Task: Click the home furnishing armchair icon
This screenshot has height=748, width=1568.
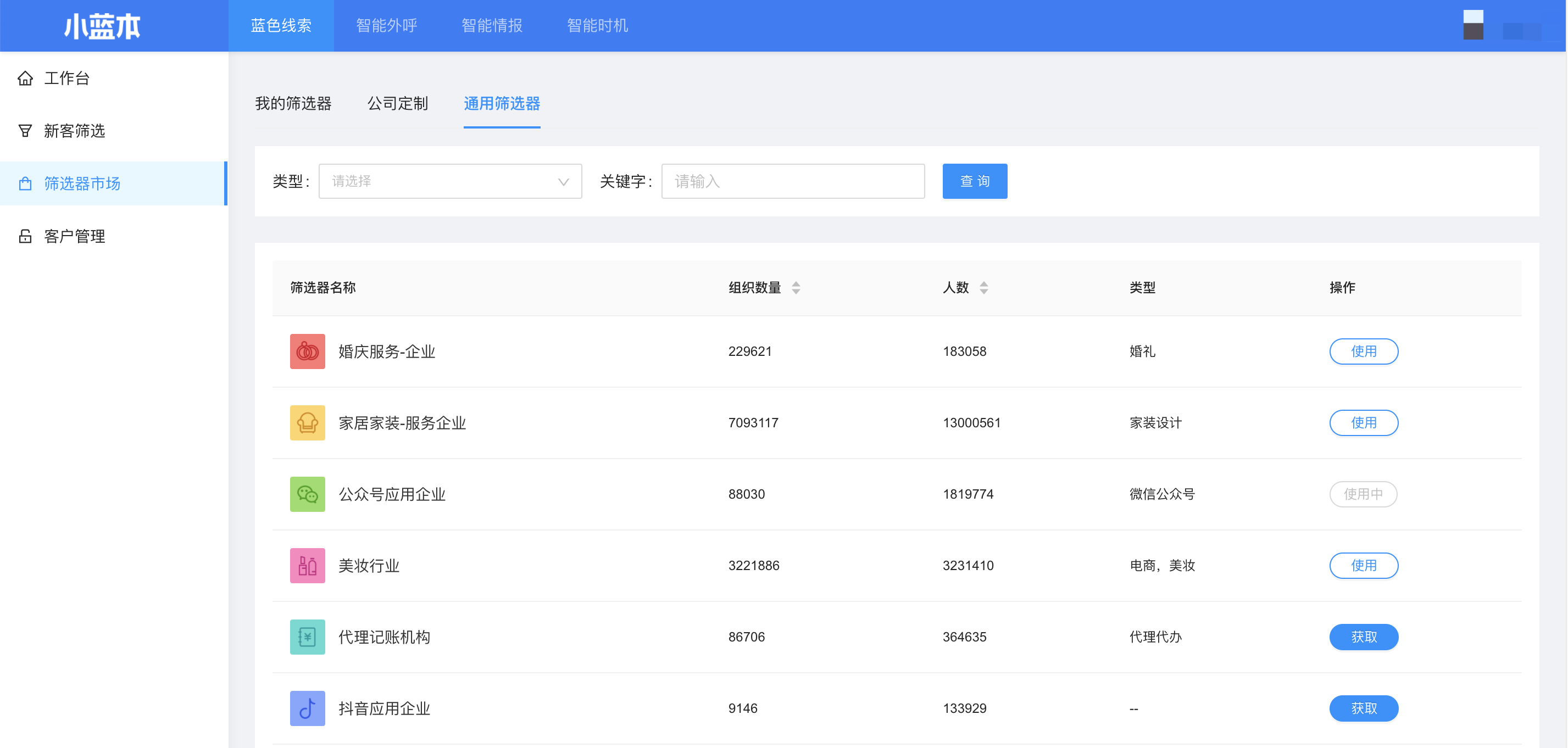Action: 307,422
